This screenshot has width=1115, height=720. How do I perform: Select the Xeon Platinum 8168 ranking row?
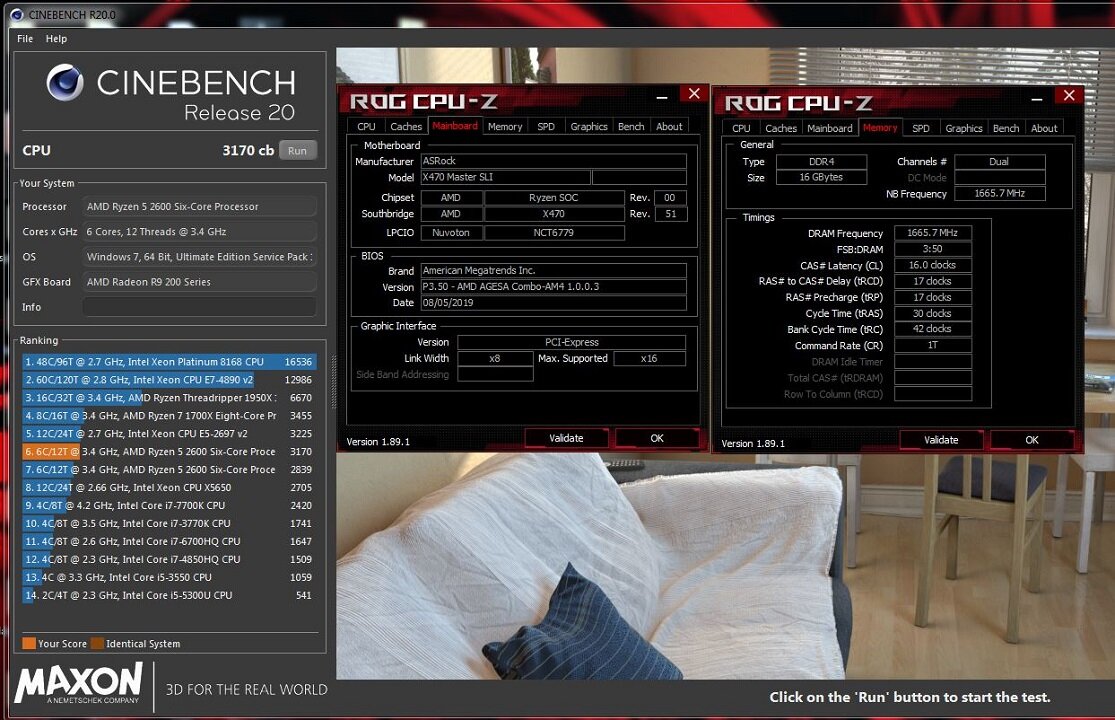click(x=169, y=362)
